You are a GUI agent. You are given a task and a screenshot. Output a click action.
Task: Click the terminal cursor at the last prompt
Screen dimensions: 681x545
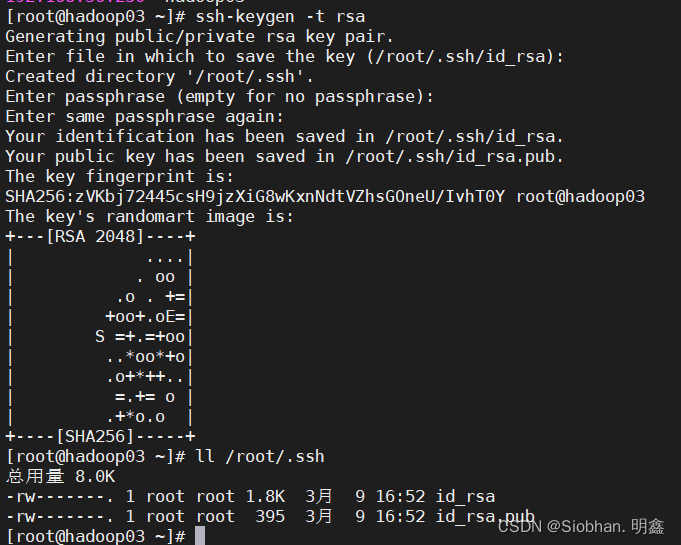tap(200, 536)
